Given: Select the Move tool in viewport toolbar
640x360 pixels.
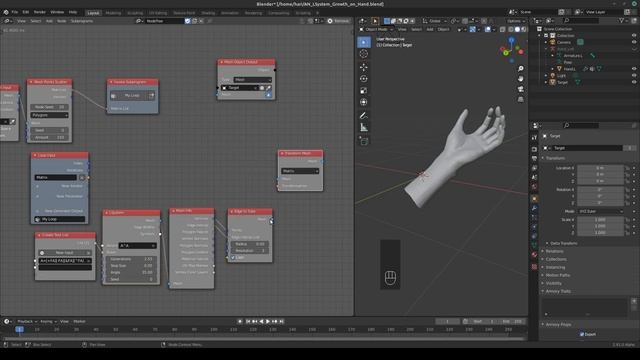Looking at the screenshot, I should pyautogui.click(x=364, y=67).
